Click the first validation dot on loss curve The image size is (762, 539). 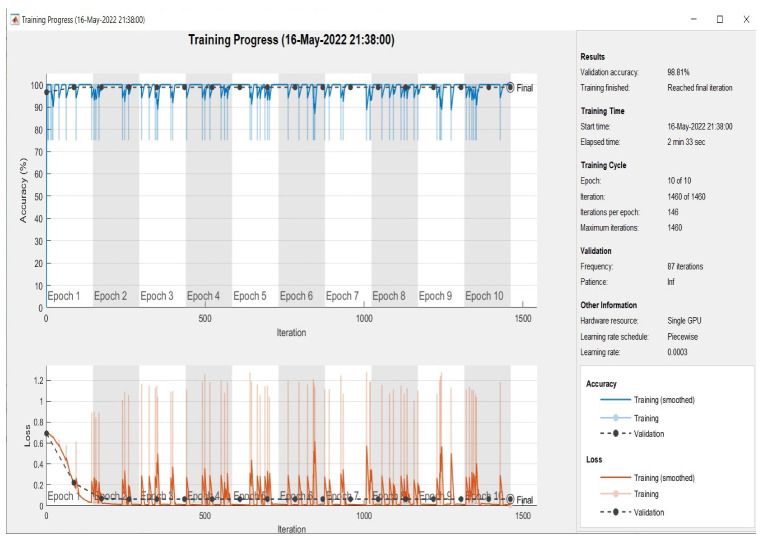47,433
